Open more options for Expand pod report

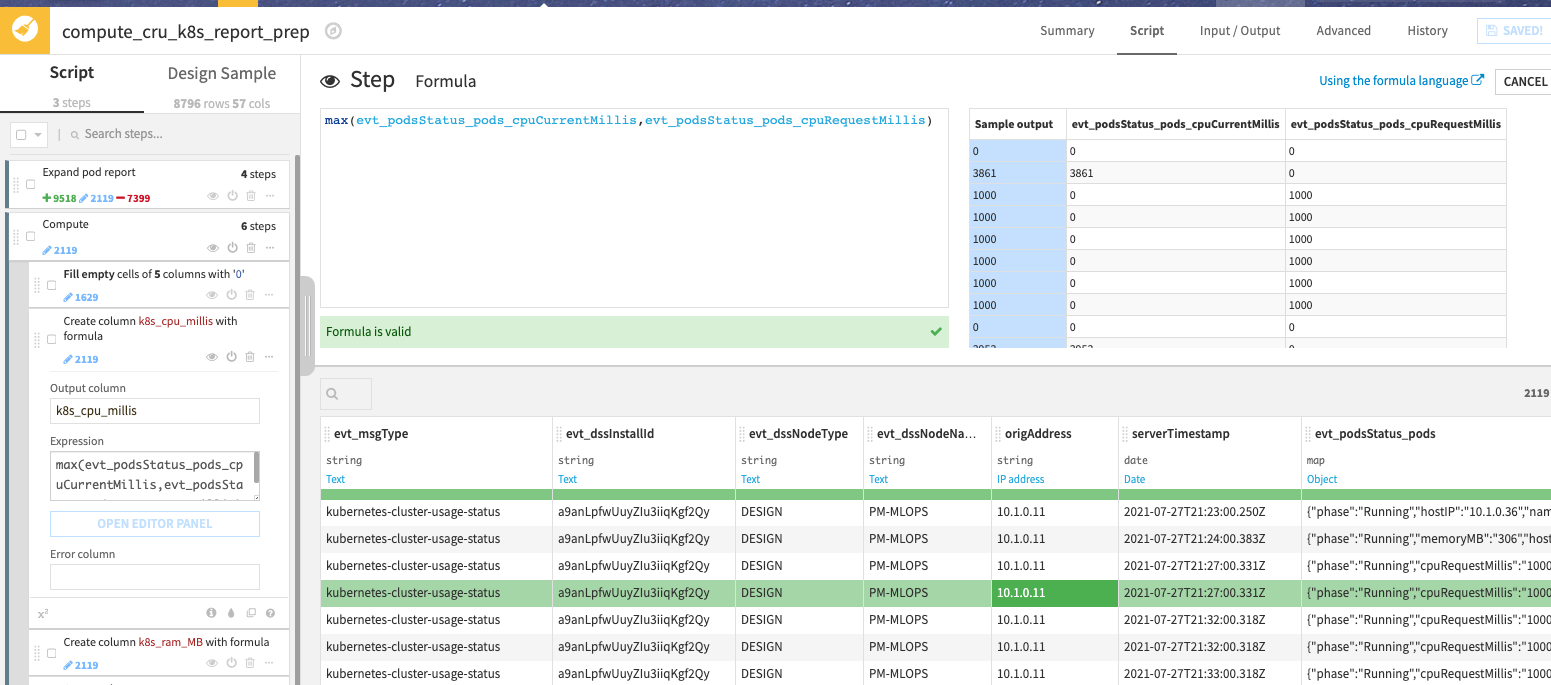[270, 197]
